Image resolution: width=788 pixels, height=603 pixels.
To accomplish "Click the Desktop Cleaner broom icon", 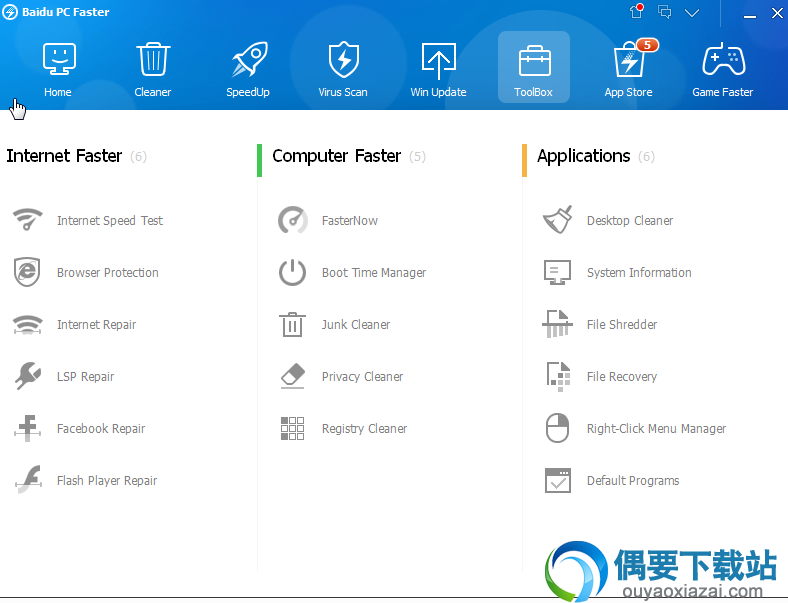I will [557, 220].
